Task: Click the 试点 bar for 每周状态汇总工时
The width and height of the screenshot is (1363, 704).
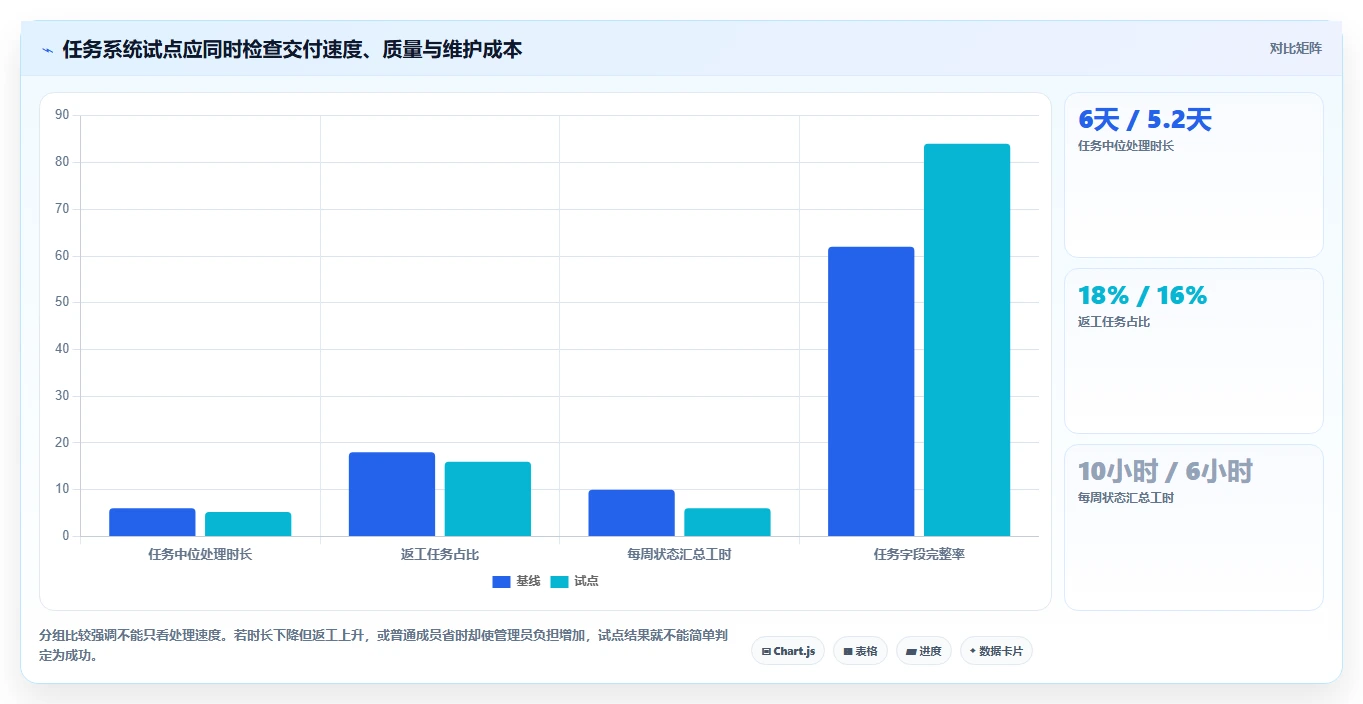Action: (727, 522)
